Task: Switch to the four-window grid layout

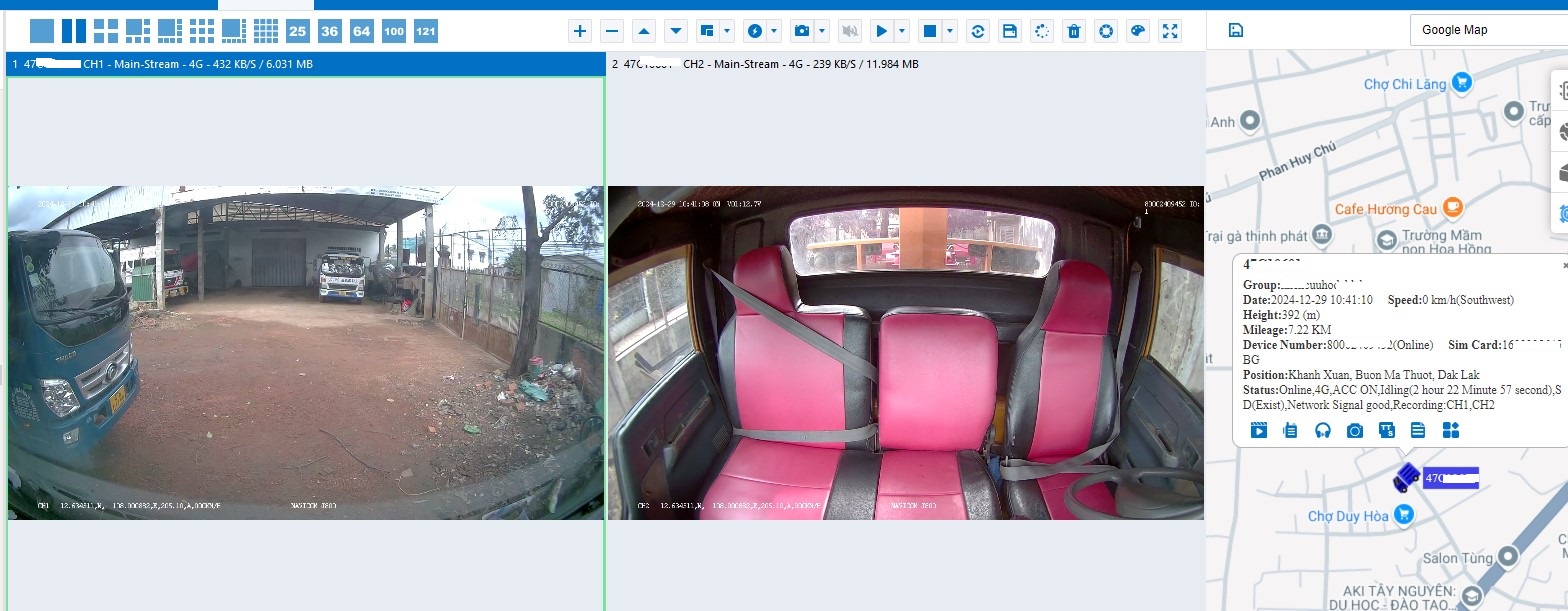Action: point(106,31)
